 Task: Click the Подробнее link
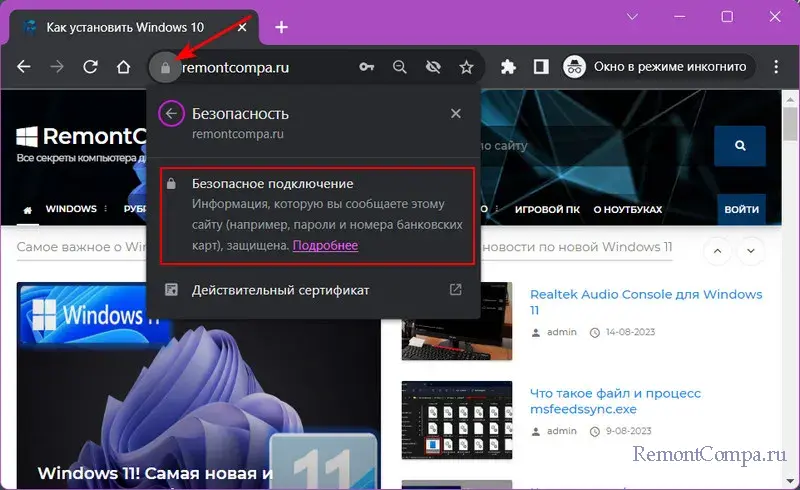click(325, 245)
